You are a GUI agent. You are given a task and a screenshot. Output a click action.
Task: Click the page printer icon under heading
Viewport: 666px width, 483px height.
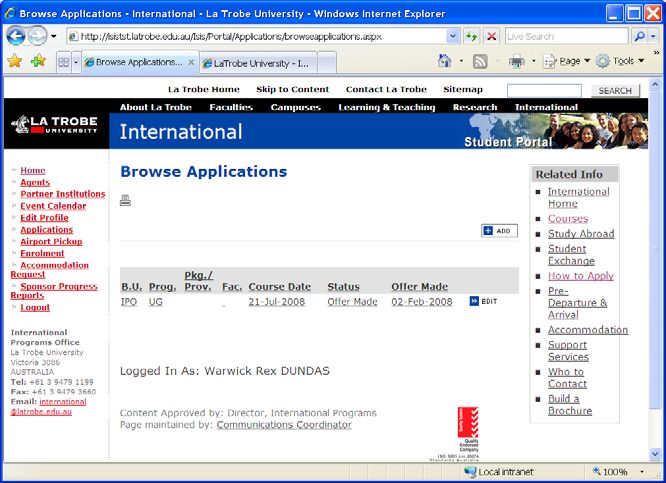[x=125, y=200]
